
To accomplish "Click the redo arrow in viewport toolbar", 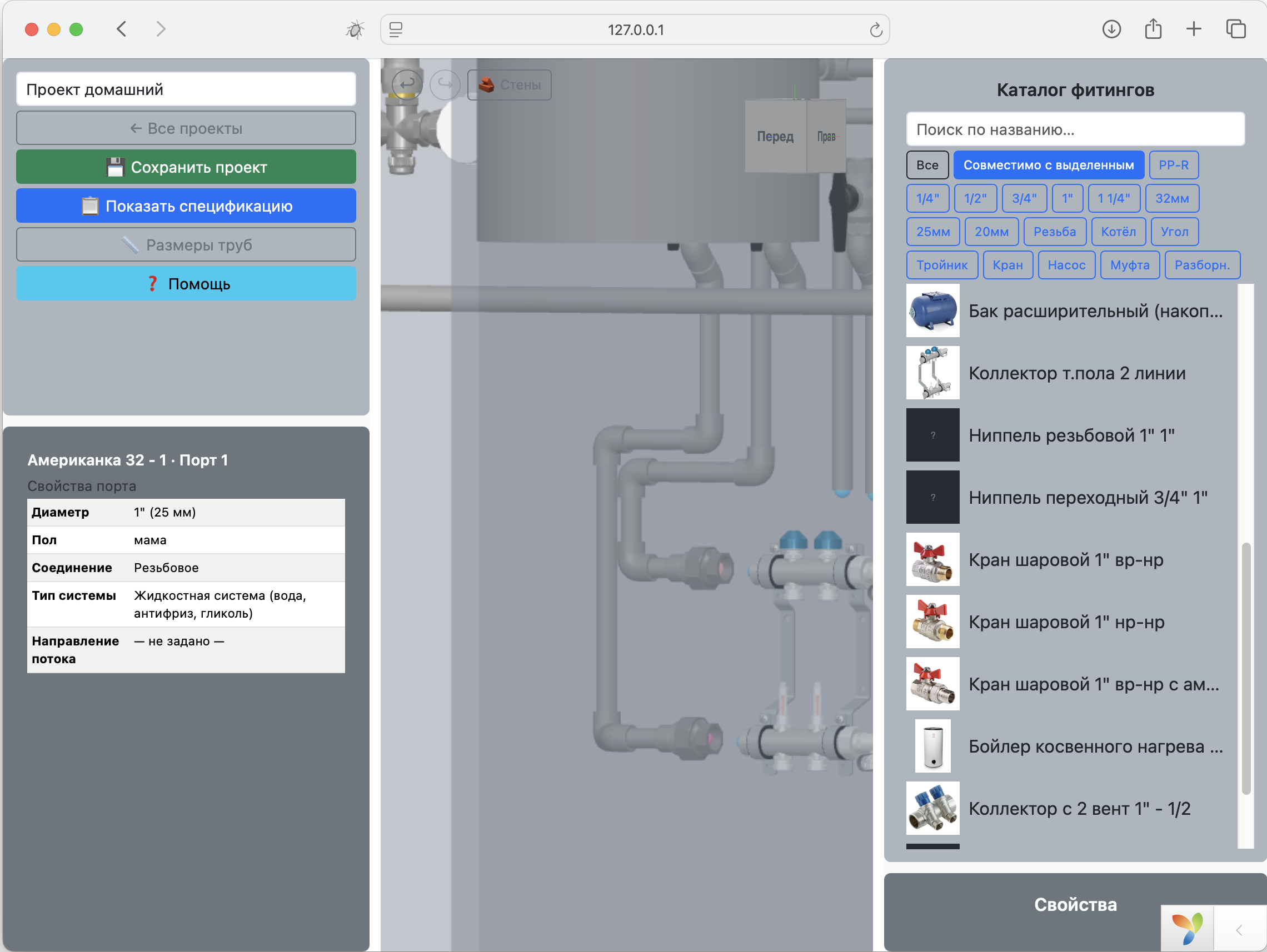I will (445, 85).
